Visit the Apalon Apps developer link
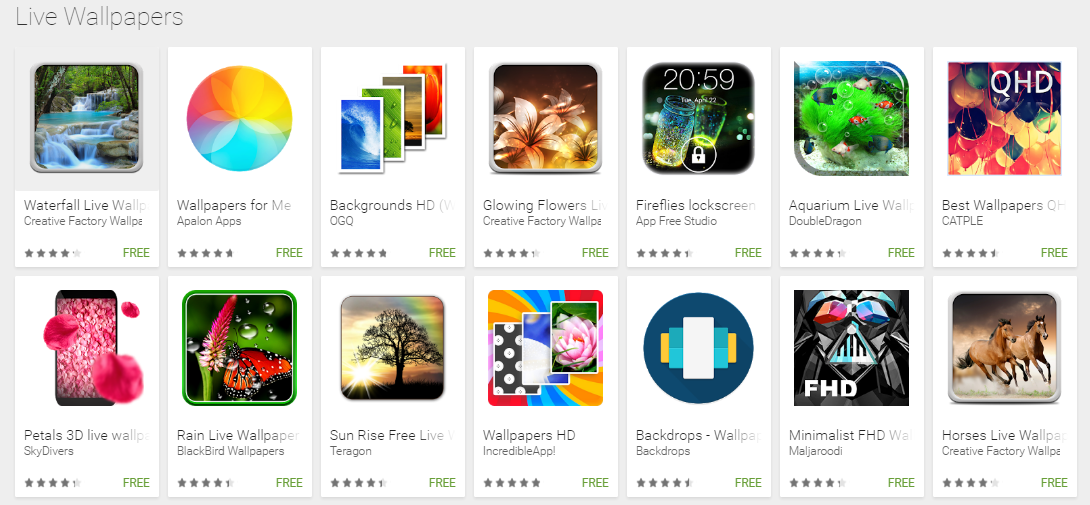The width and height of the screenshot is (1090, 505). tap(209, 221)
